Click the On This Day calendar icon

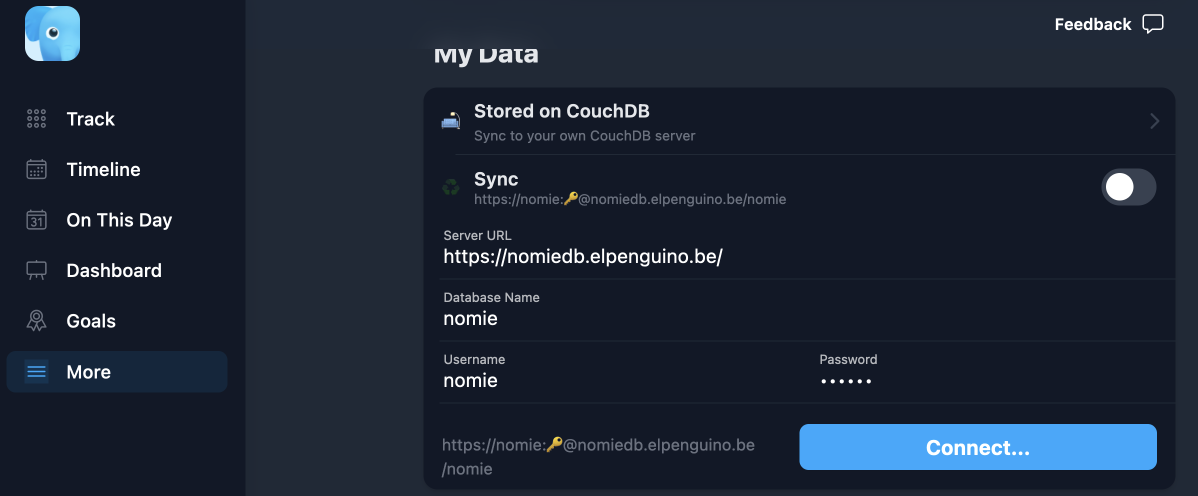36,220
